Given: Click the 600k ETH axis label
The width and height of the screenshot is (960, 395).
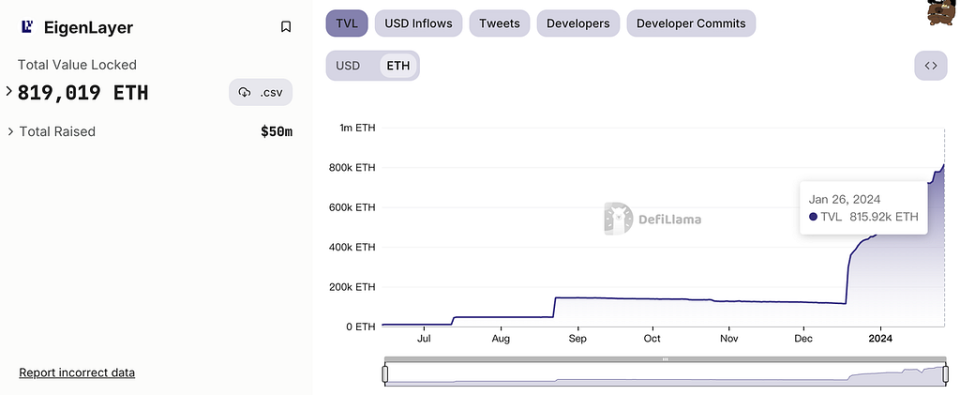Looking at the screenshot, I should click(x=353, y=208).
